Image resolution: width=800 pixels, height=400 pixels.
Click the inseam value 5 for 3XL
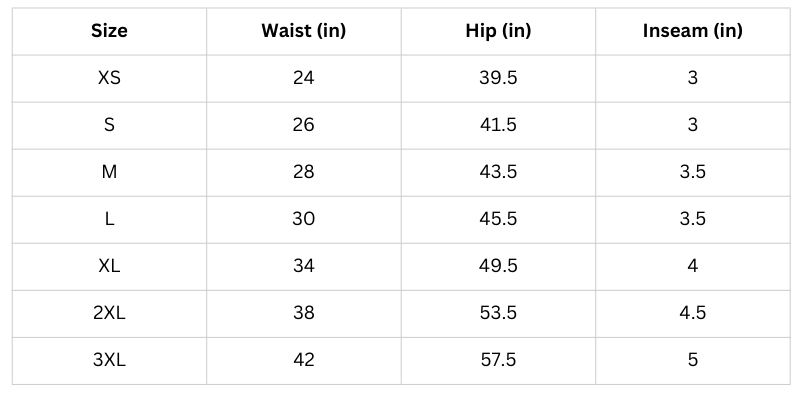point(693,360)
